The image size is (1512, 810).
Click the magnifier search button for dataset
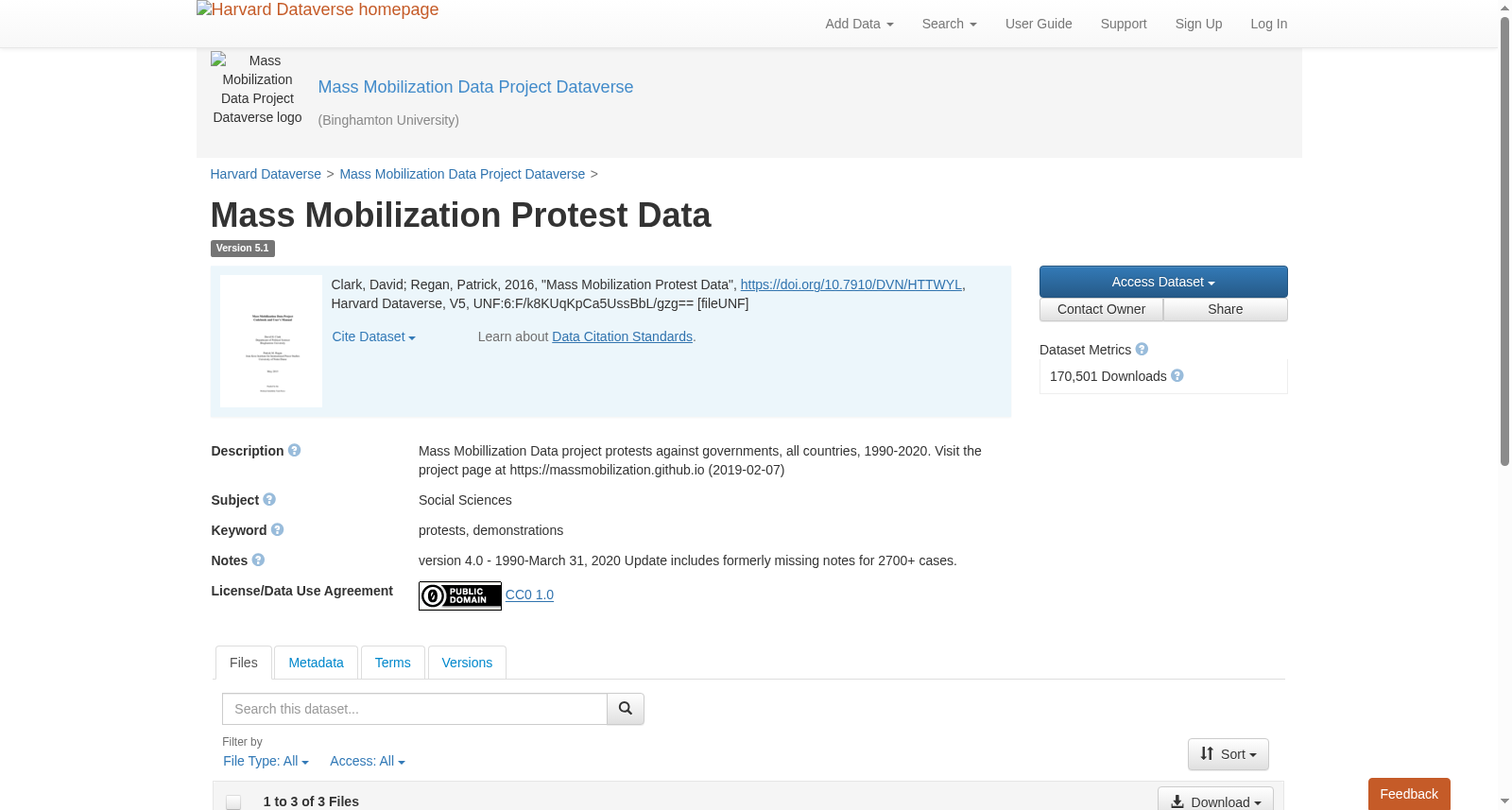click(x=626, y=709)
